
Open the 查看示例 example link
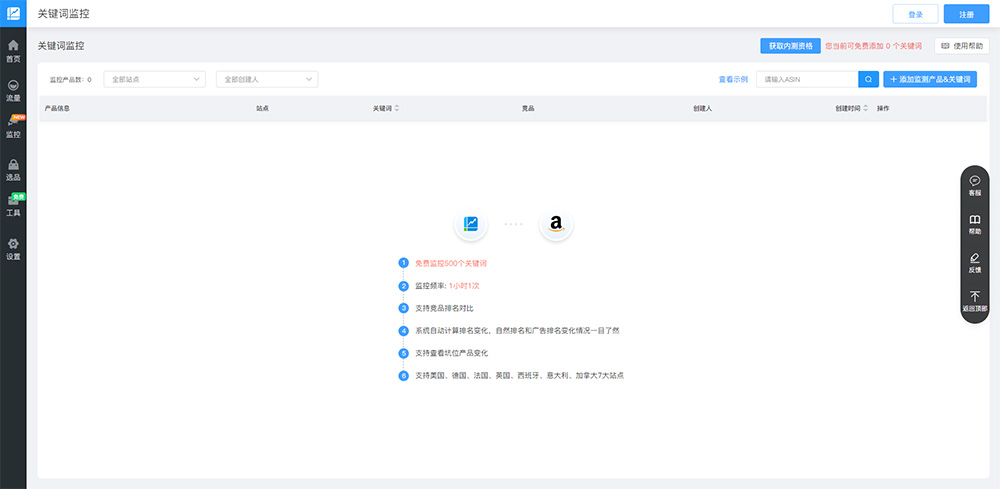tap(733, 79)
